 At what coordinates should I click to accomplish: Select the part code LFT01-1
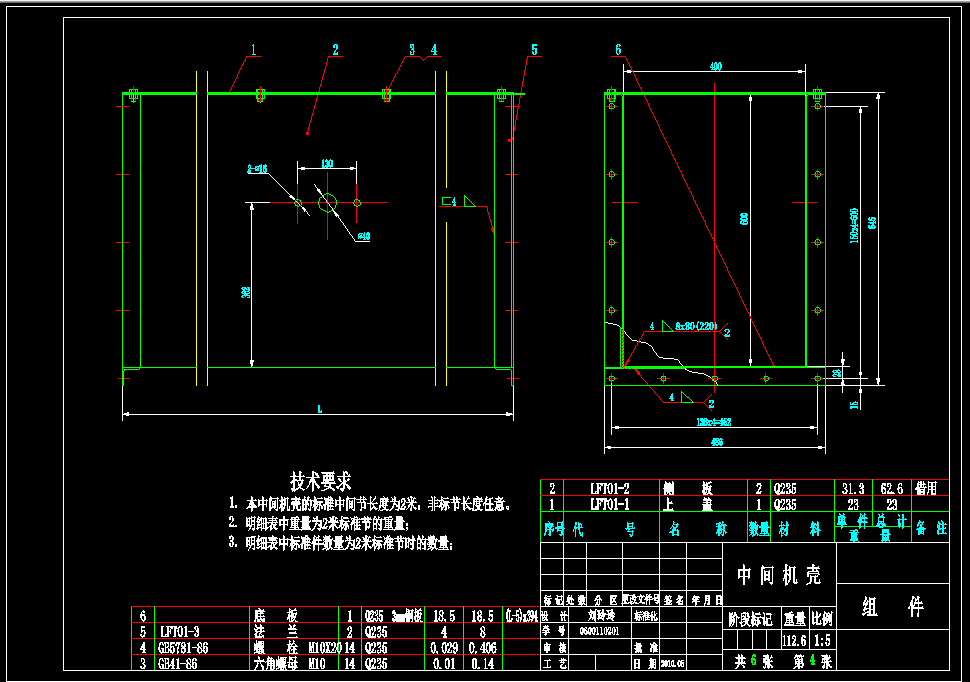pyautogui.click(x=609, y=504)
